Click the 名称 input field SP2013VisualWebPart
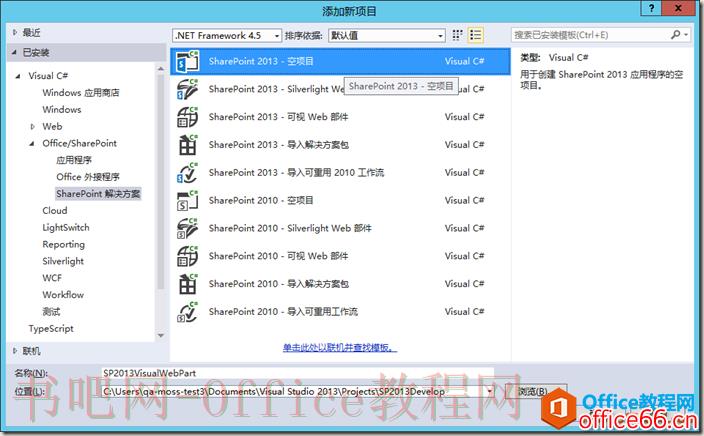Image resolution: width=704 pixels, height=436 pixels. (298, 373)
